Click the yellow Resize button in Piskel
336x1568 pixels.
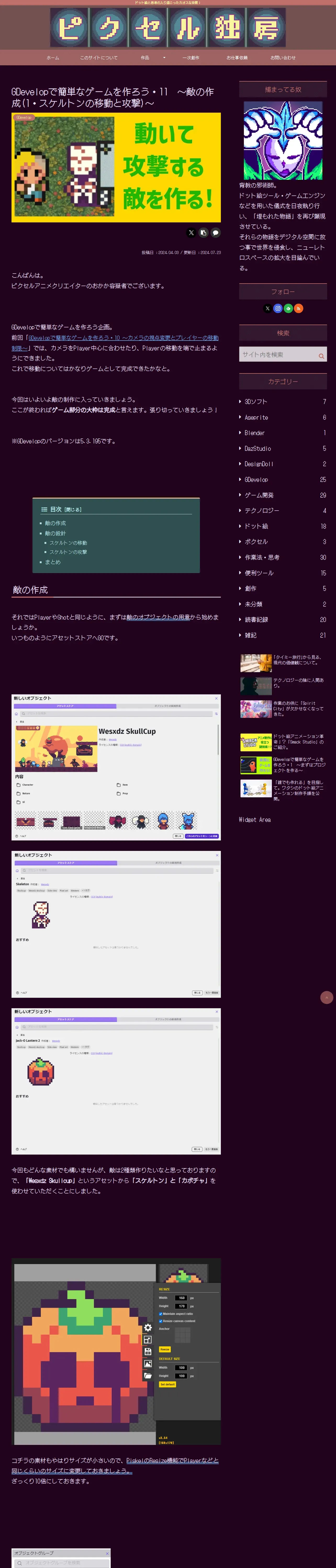point(165,1350)
